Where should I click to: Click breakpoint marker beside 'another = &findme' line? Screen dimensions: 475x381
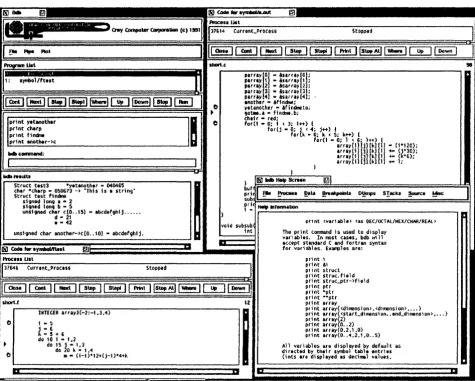click(215, 107)
